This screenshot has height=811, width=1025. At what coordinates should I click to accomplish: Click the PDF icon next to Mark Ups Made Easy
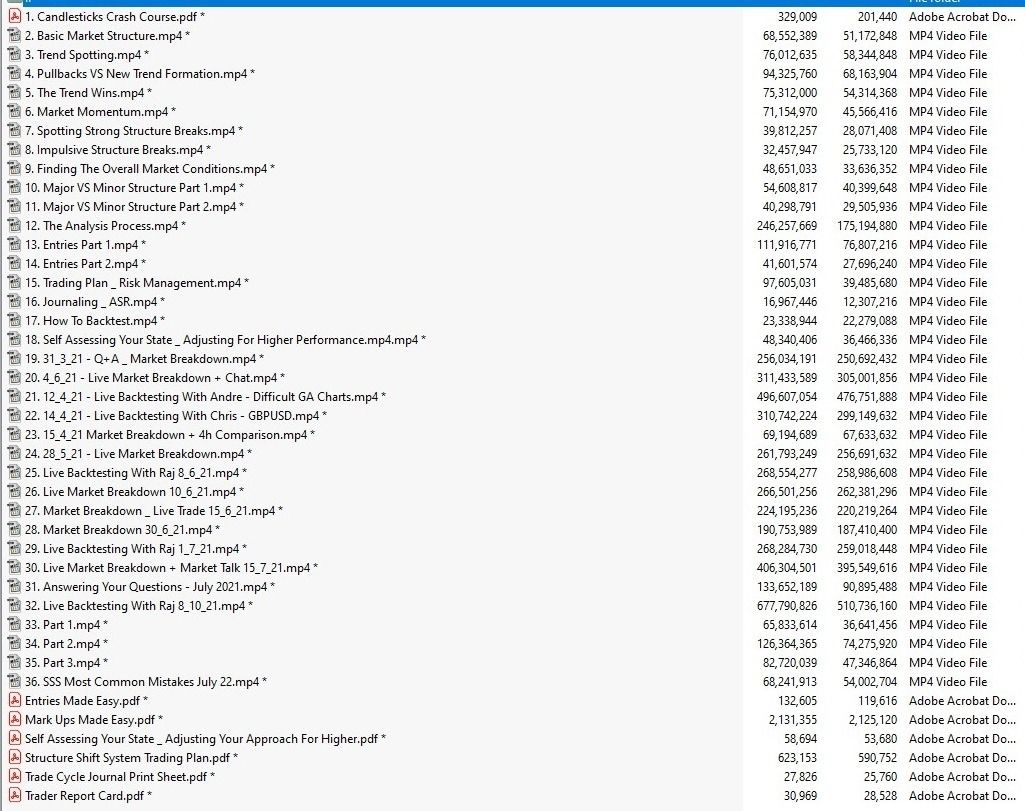point(14,720)
